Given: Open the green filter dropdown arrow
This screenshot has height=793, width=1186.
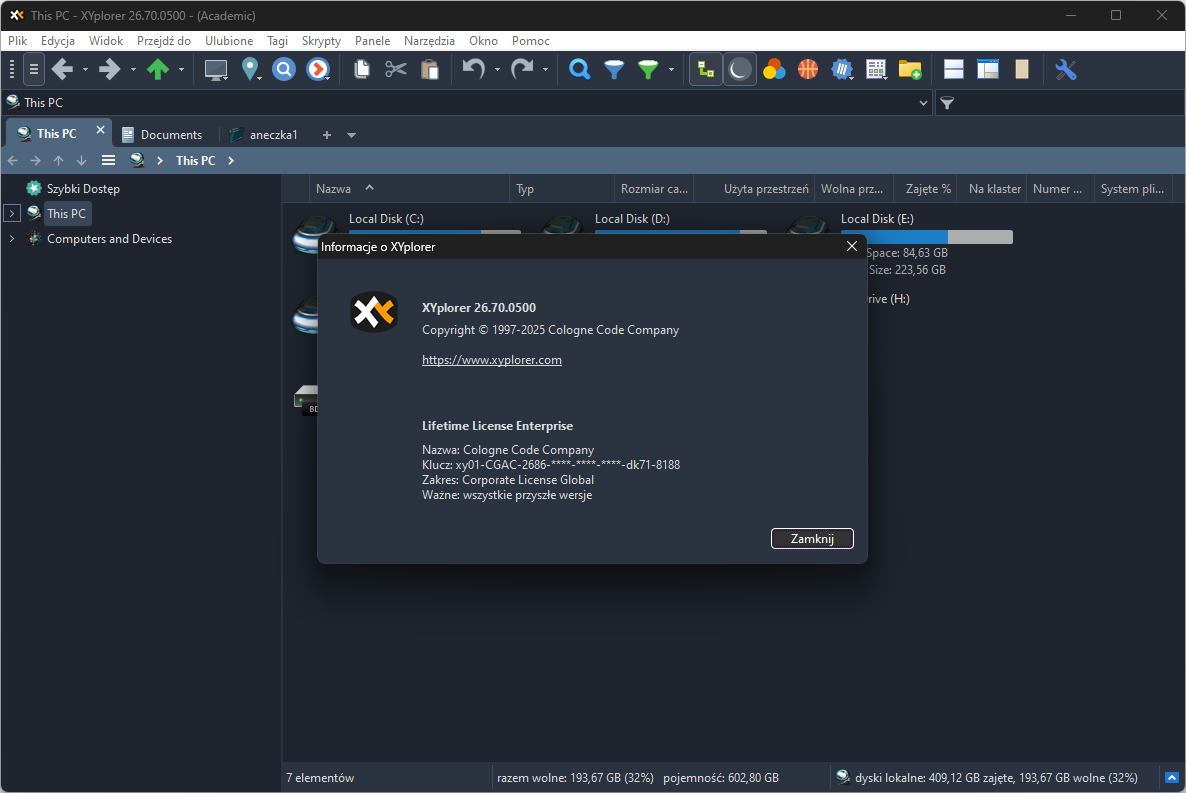Looking at the screenshot, I should pos(671,70).
